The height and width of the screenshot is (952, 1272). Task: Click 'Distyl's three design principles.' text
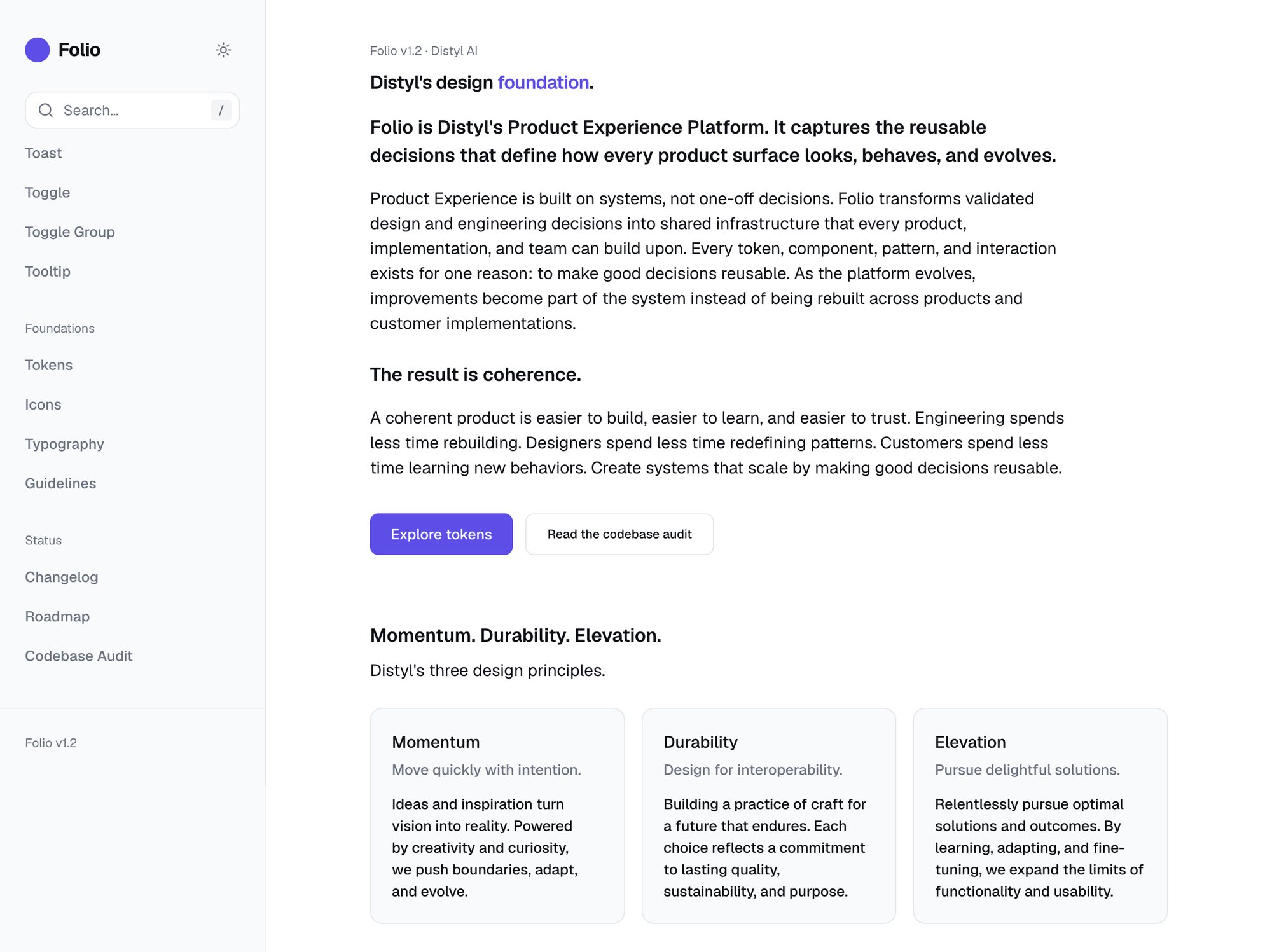click(x=488, y=670)
